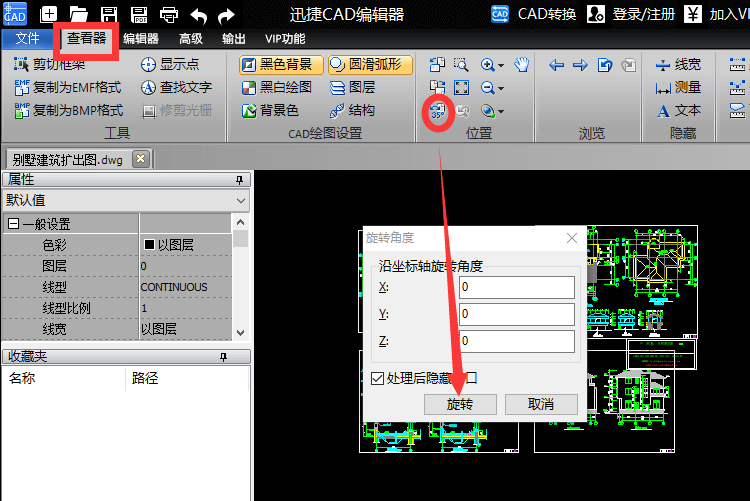The image size is (750, 501).
Task: Pin the 收藏夹 favorites panel
Action: 223,357
